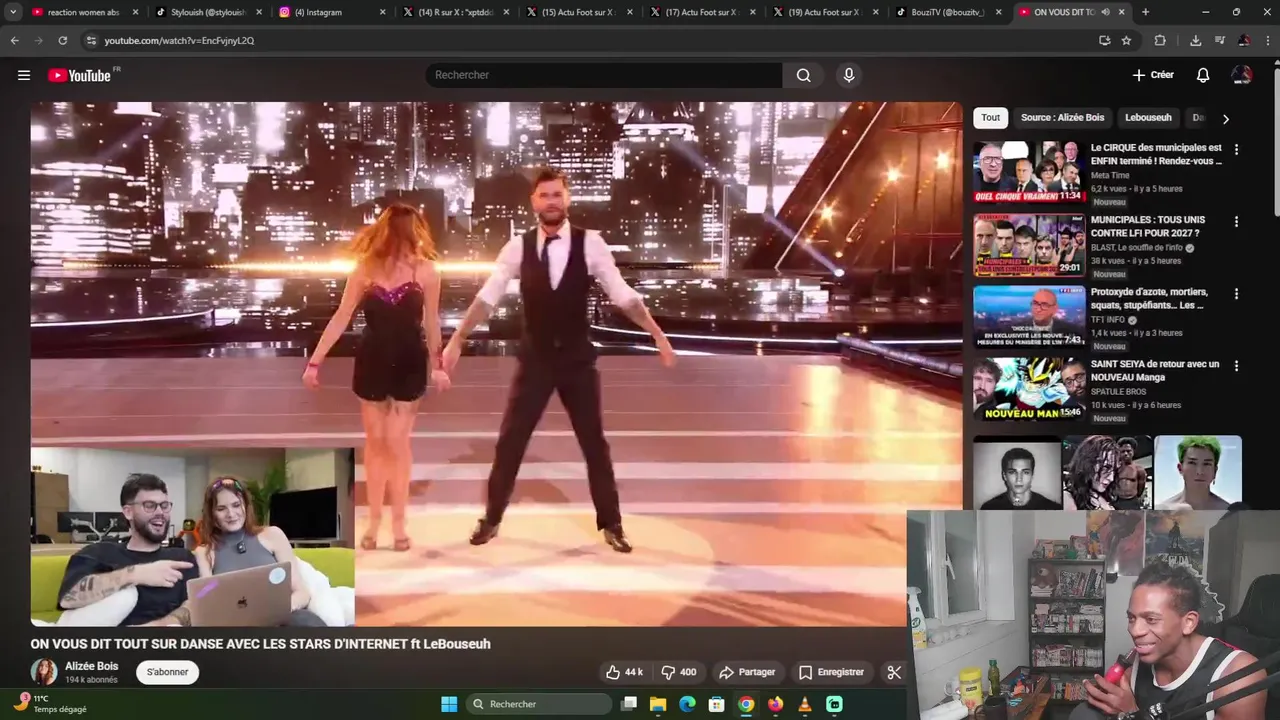Open Le CIRQUE des municipales thumbnail

coord(1029,172)
